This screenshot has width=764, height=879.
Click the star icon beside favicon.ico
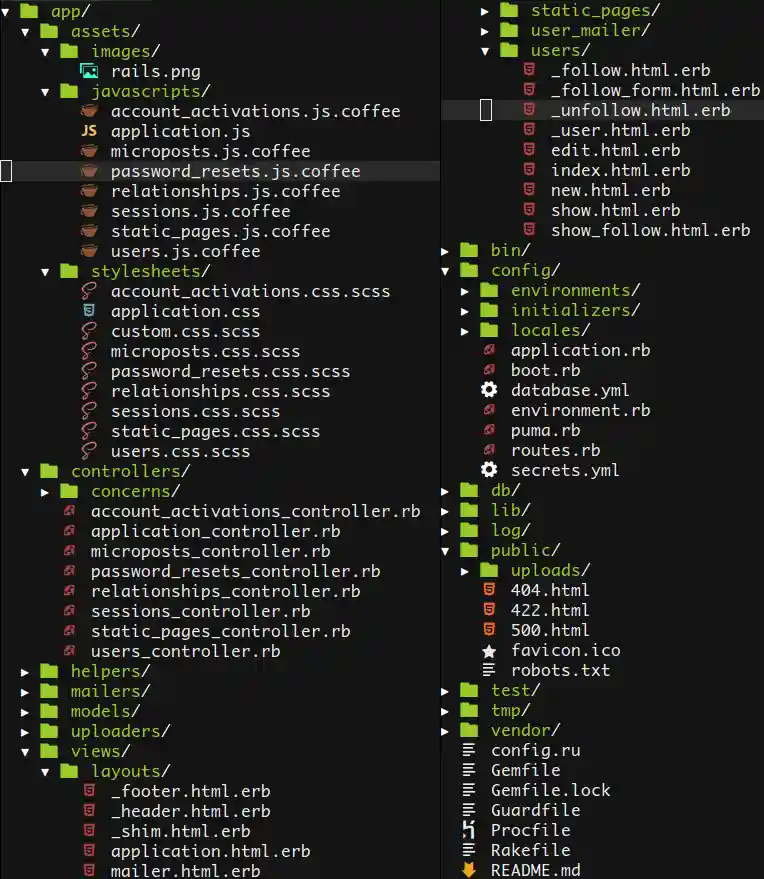[489, 650]
